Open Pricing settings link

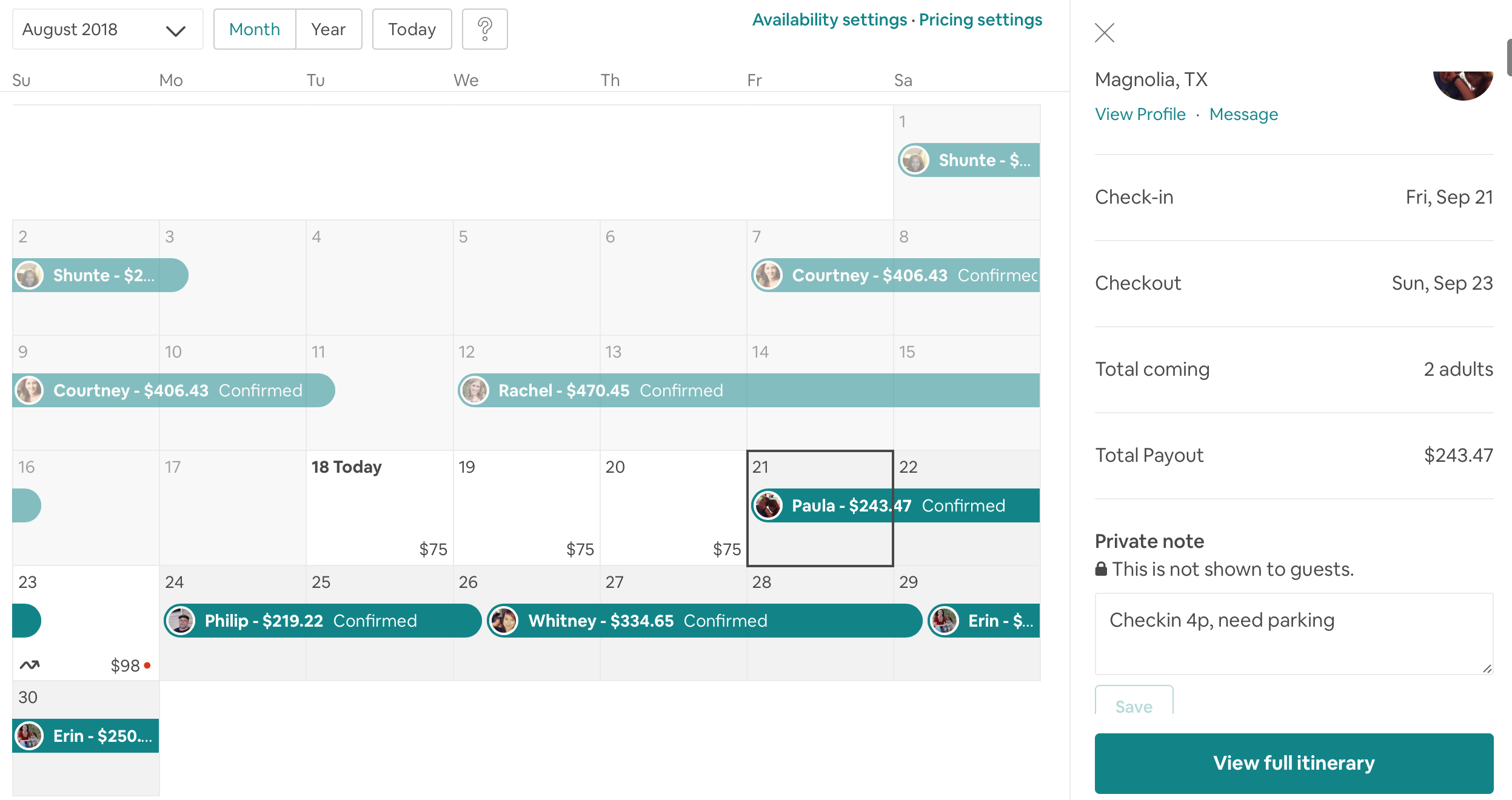point(980,20)
